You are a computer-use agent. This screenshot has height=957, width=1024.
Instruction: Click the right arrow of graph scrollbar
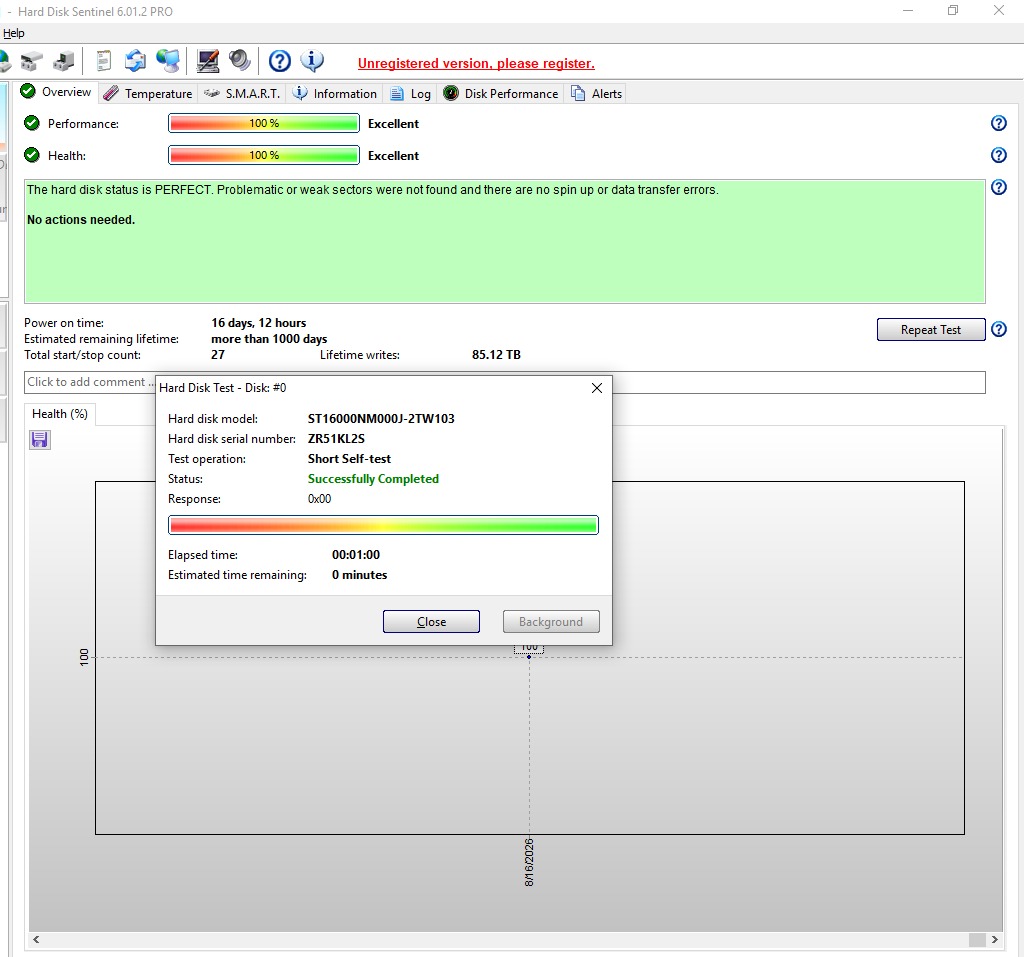pyautogui.click(x=995, y=939)
